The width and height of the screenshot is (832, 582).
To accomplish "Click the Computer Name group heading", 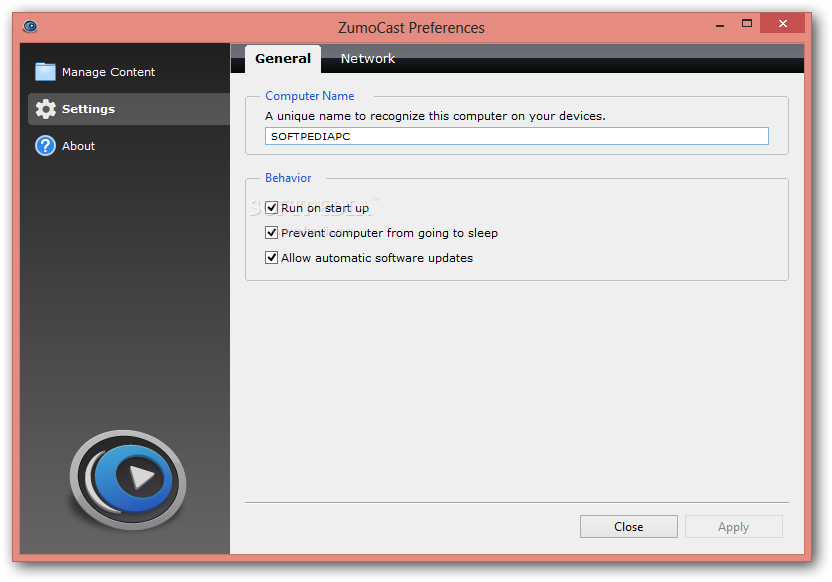I will (310, 96).
